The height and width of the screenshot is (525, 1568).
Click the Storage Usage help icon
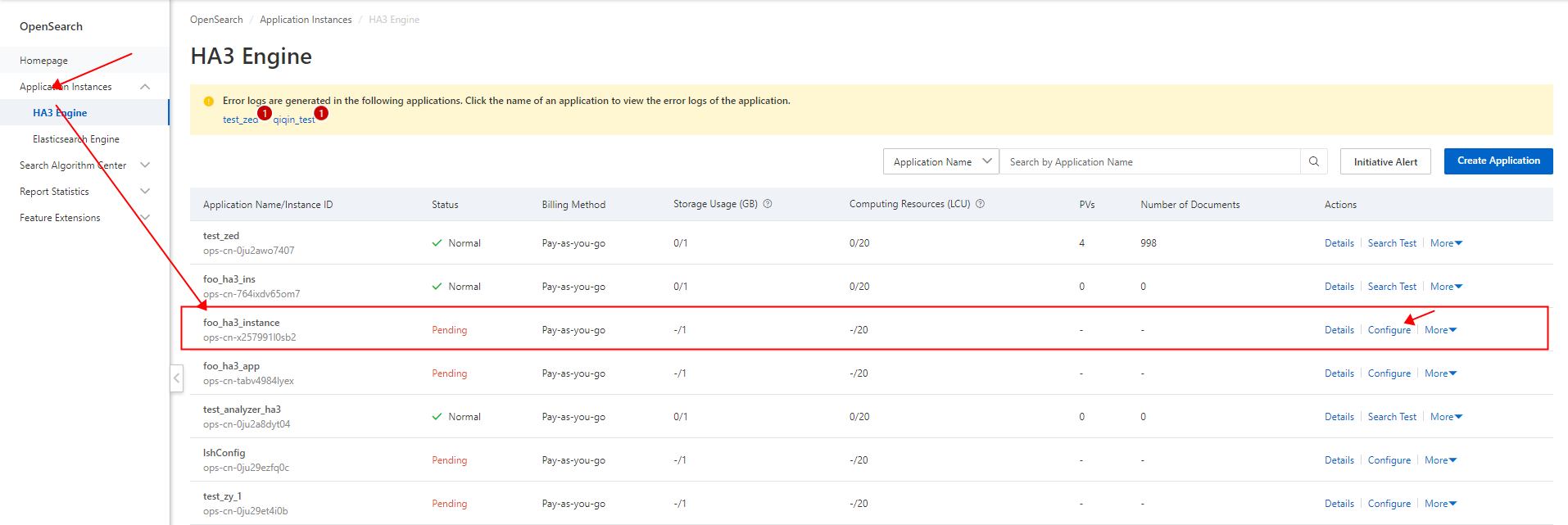pyautogui.click(x=768, y=204)
